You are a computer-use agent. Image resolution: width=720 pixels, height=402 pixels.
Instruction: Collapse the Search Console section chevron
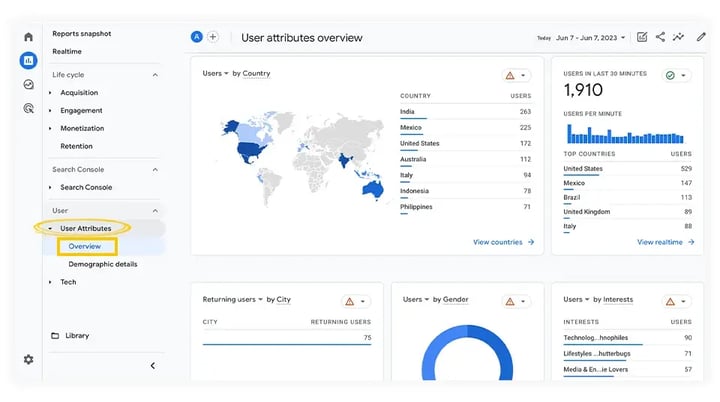(155, 170)
